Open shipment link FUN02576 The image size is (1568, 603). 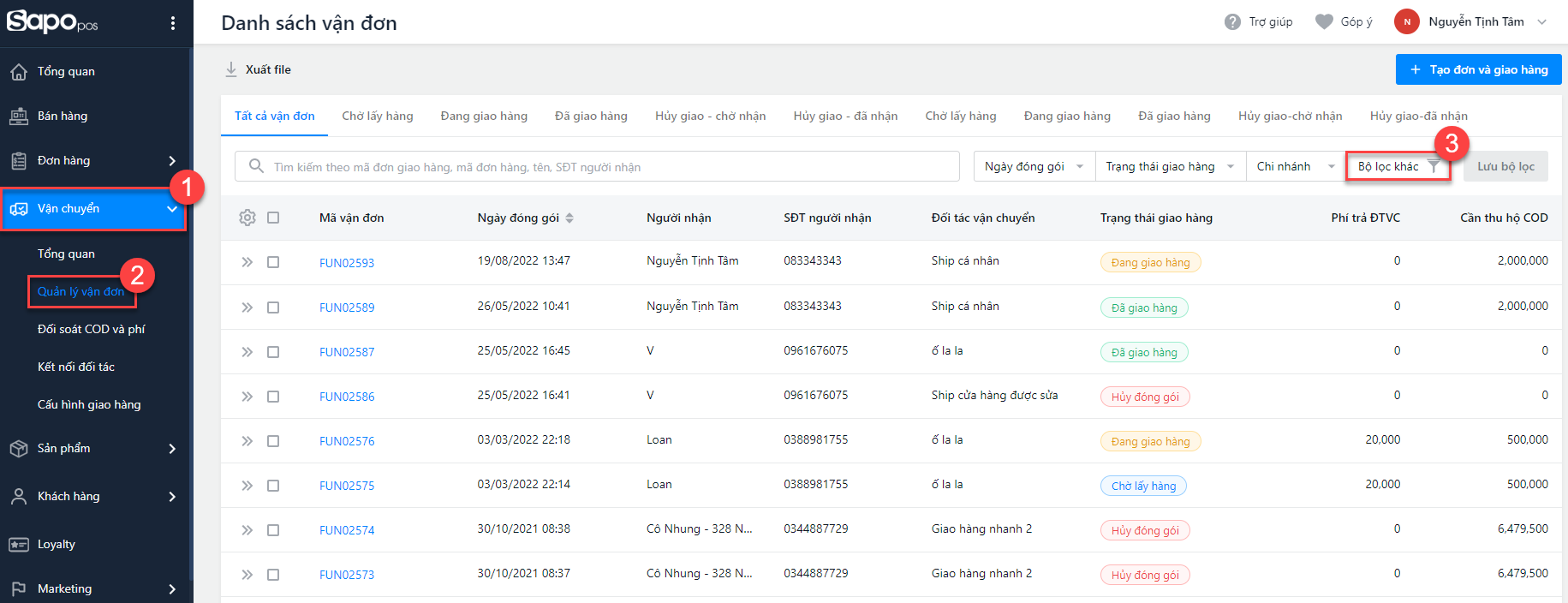pos(347,441)
